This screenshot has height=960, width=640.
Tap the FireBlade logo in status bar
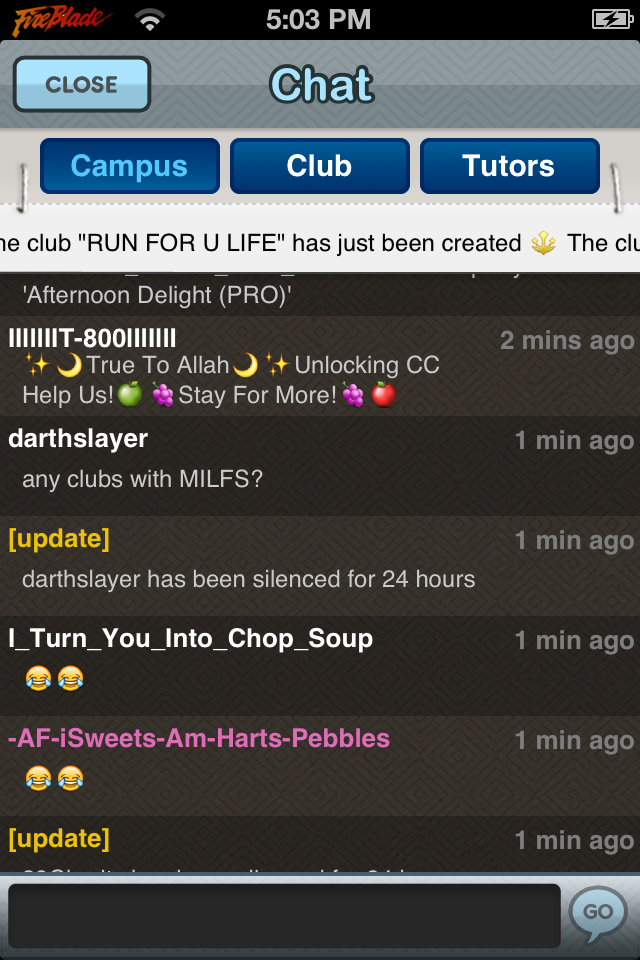(61, 20)
